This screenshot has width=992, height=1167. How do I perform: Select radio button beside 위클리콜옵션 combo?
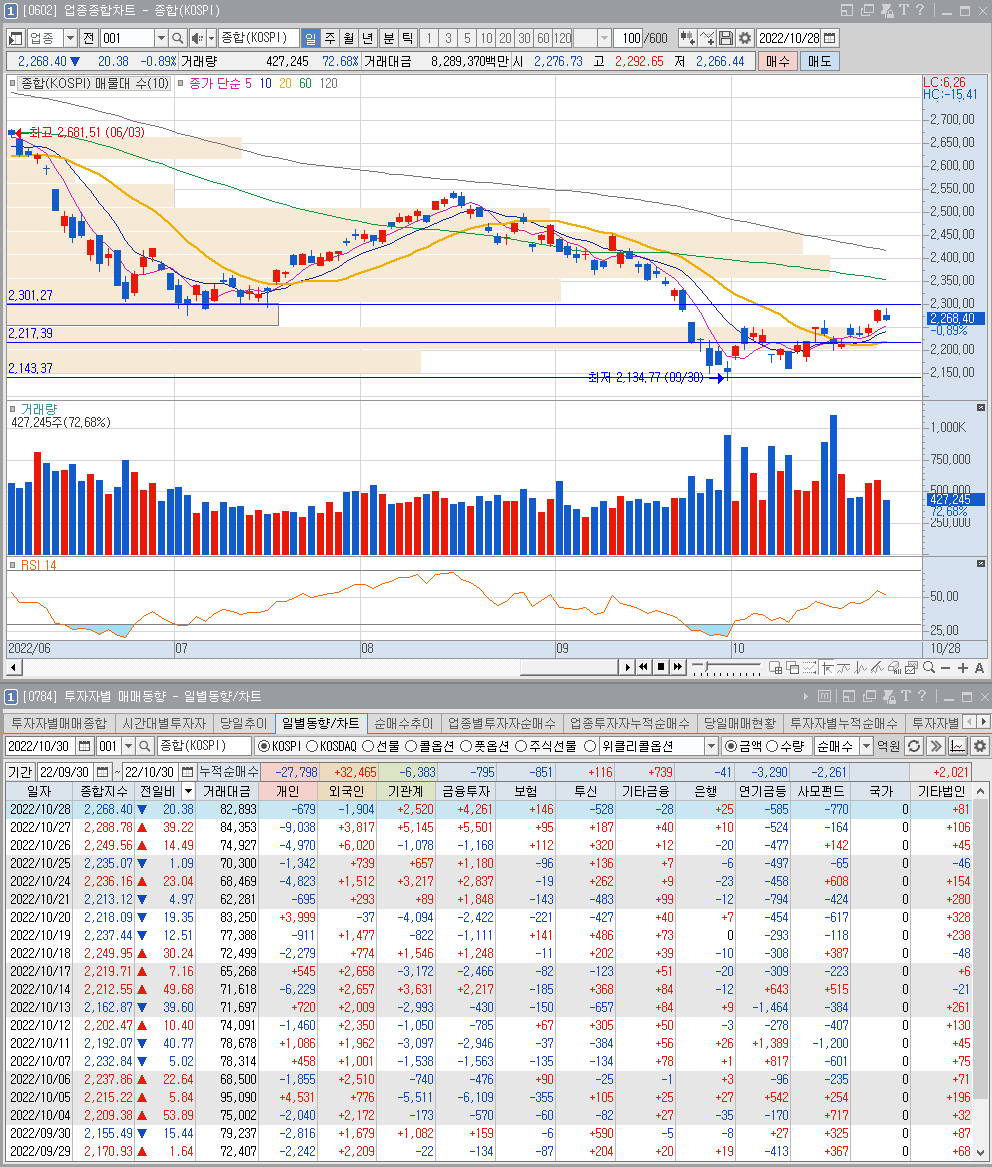point(590,746)
